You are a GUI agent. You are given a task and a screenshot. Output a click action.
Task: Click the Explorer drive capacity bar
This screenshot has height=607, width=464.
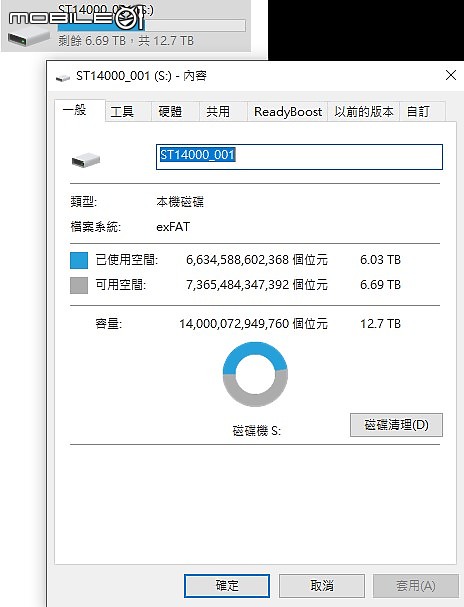coord(151,26)
